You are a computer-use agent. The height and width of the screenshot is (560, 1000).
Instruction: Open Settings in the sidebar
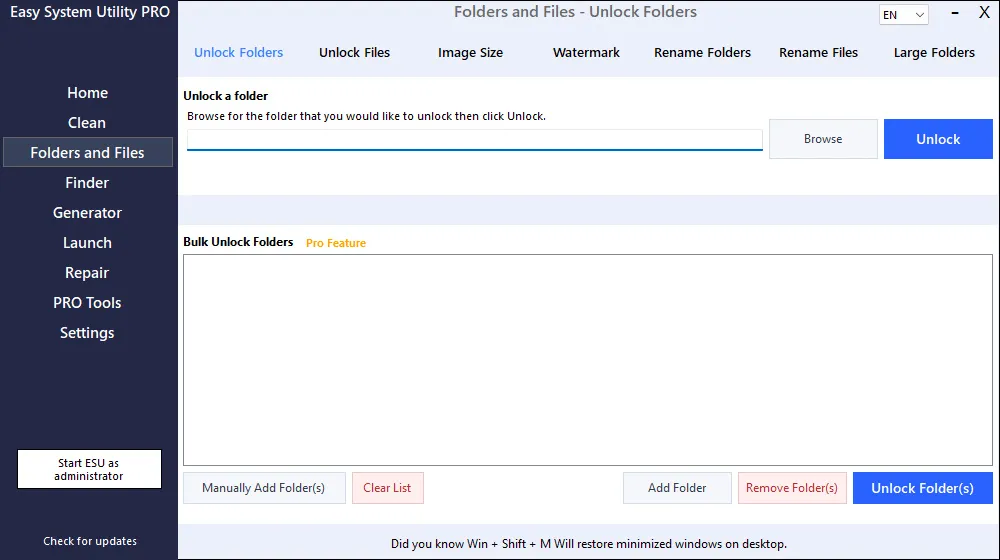(87, 332)
